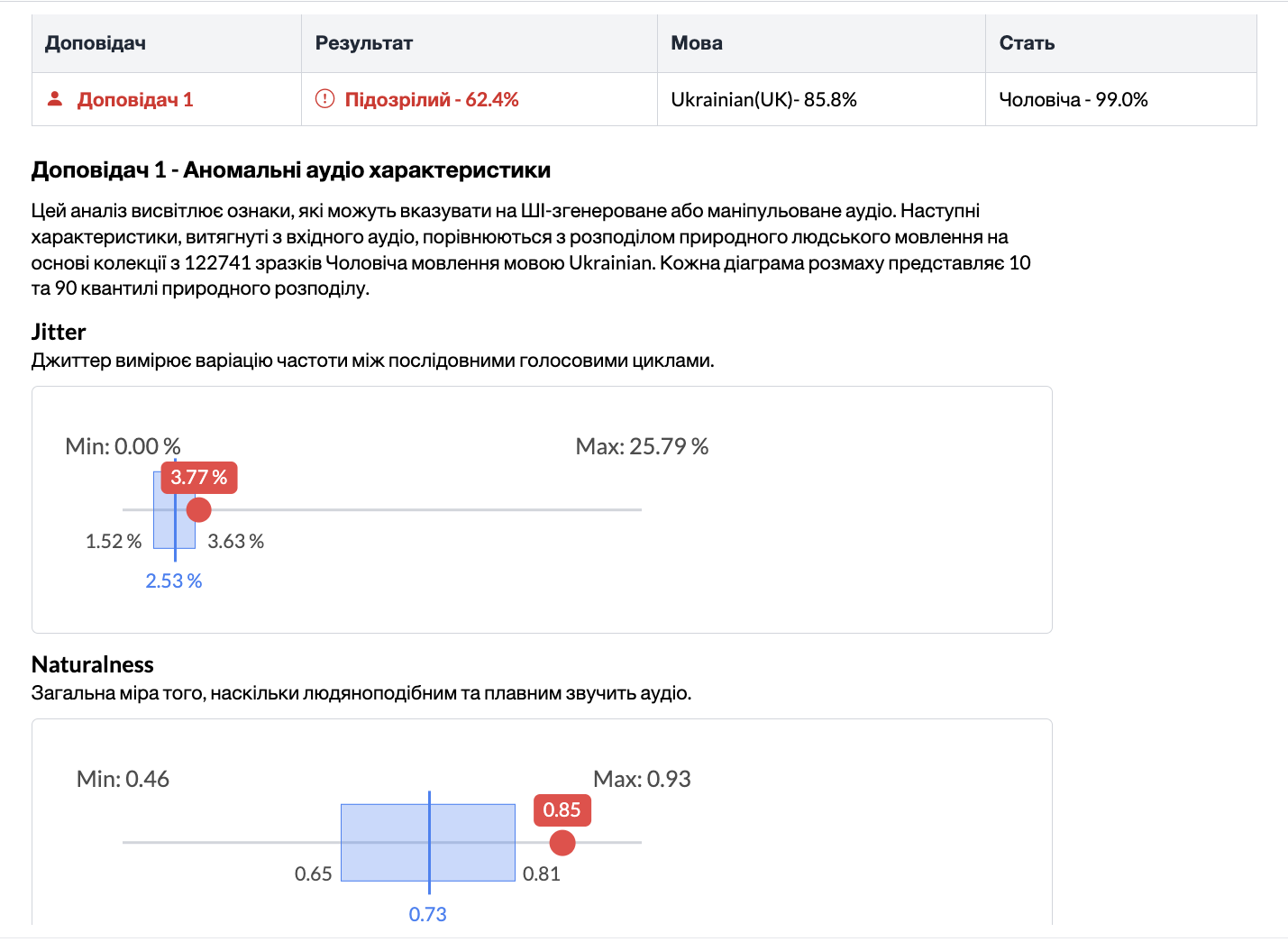This screenshot has width=1288, height=951.
Task: Click the red Naturalness value marker dot
Action: pyautogui.click(x=562, y=843)
